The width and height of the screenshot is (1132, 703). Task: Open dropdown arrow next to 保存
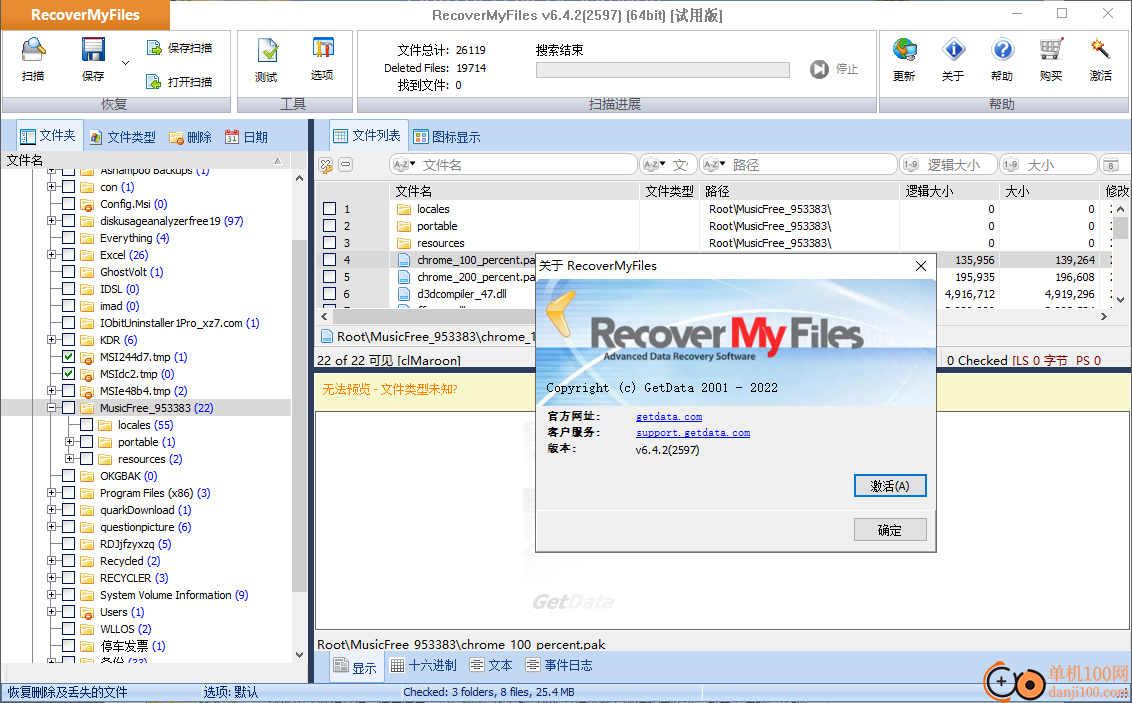pyautogui.click(x=126, y=63)
